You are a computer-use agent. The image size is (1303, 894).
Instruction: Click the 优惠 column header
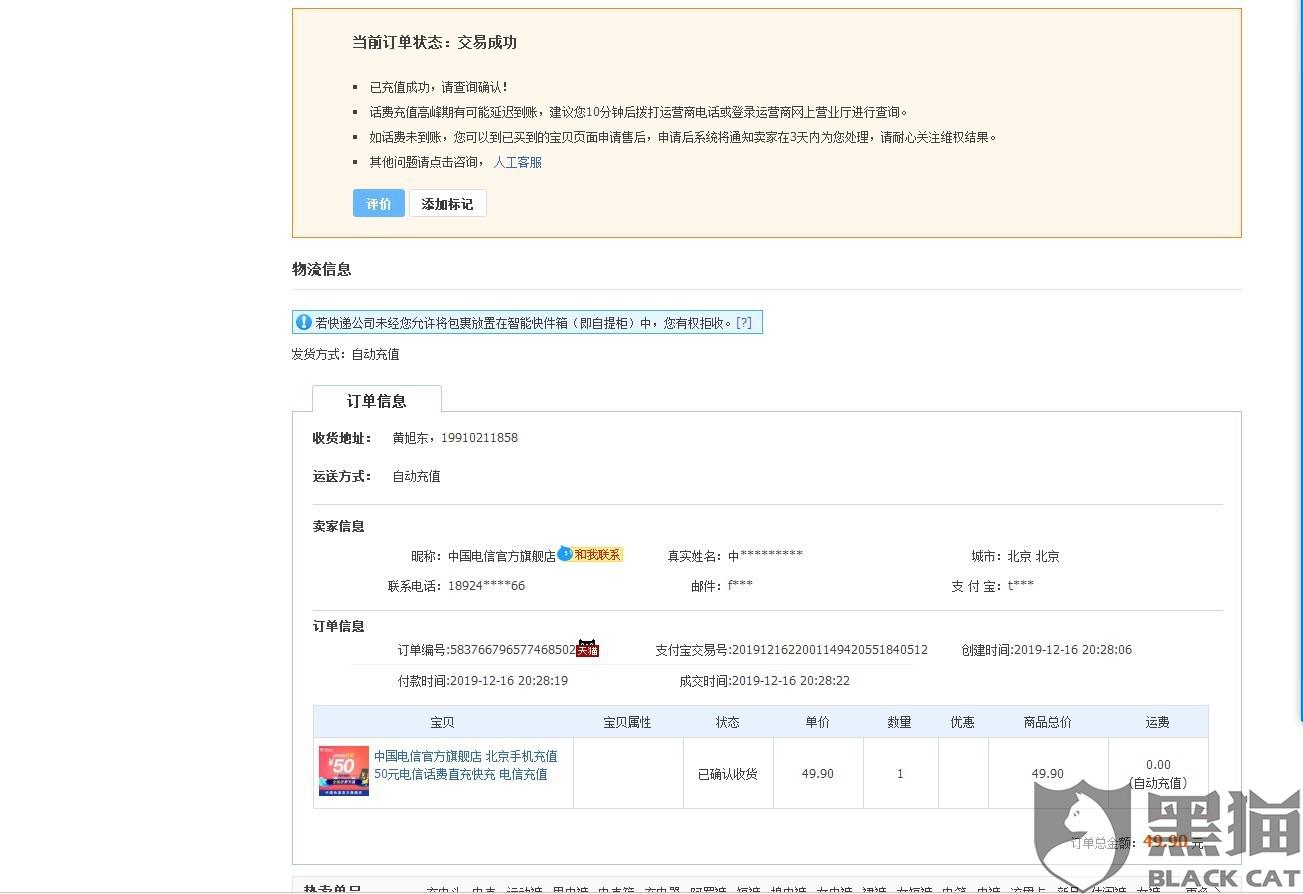(x=962, y=722)
